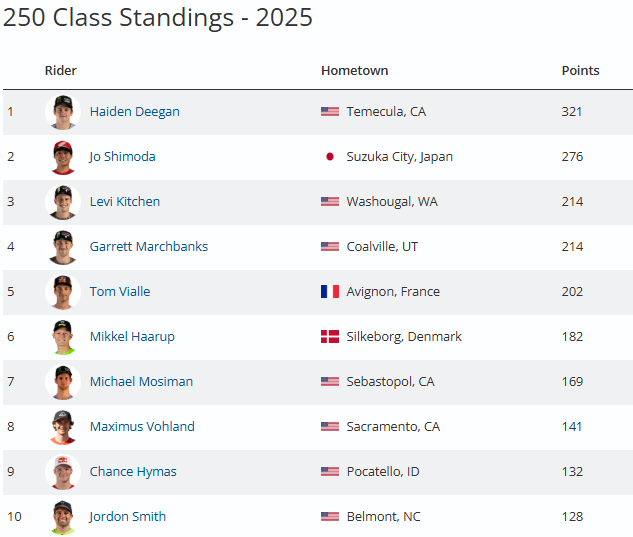
Task: Open Jordon Smith's rider profile link
Action: [x=128, y=517]
